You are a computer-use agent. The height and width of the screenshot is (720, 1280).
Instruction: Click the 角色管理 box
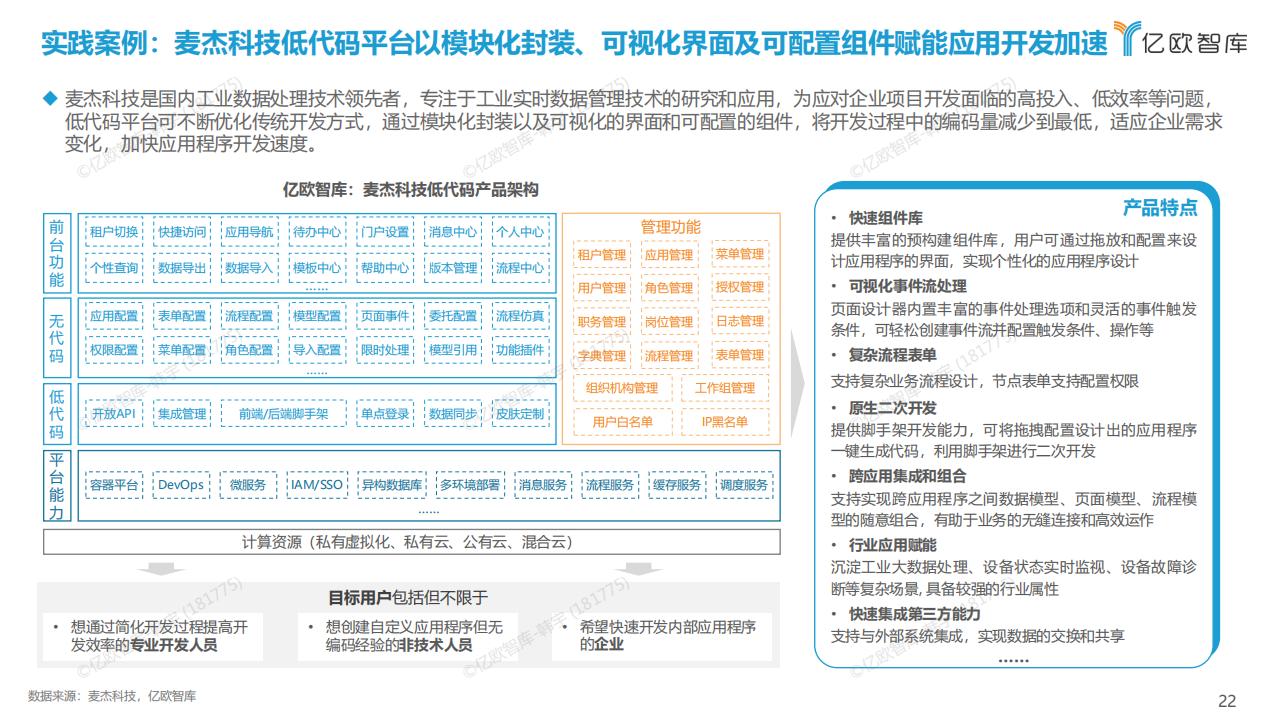tap(669, 288)
